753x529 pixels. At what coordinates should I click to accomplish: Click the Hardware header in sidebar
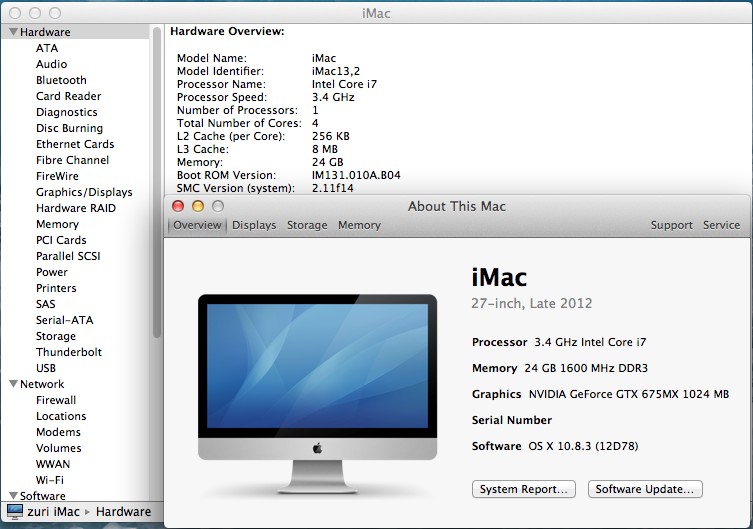point(45,32)
